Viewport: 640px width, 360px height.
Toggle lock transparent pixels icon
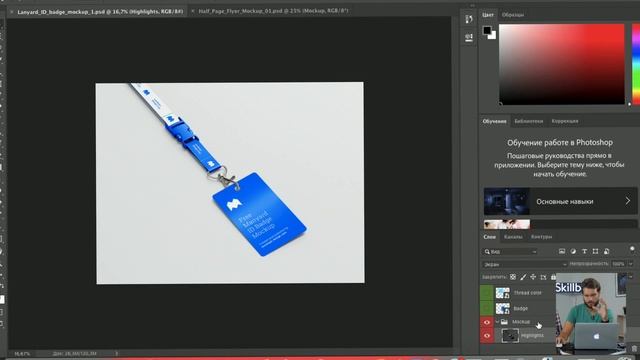[x=513, y=277]
